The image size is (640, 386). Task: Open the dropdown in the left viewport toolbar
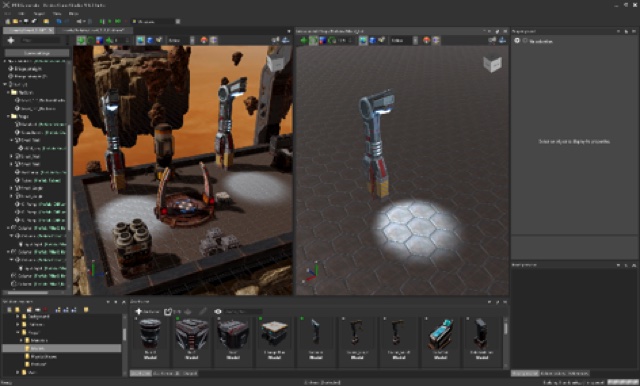coord(181,40)
